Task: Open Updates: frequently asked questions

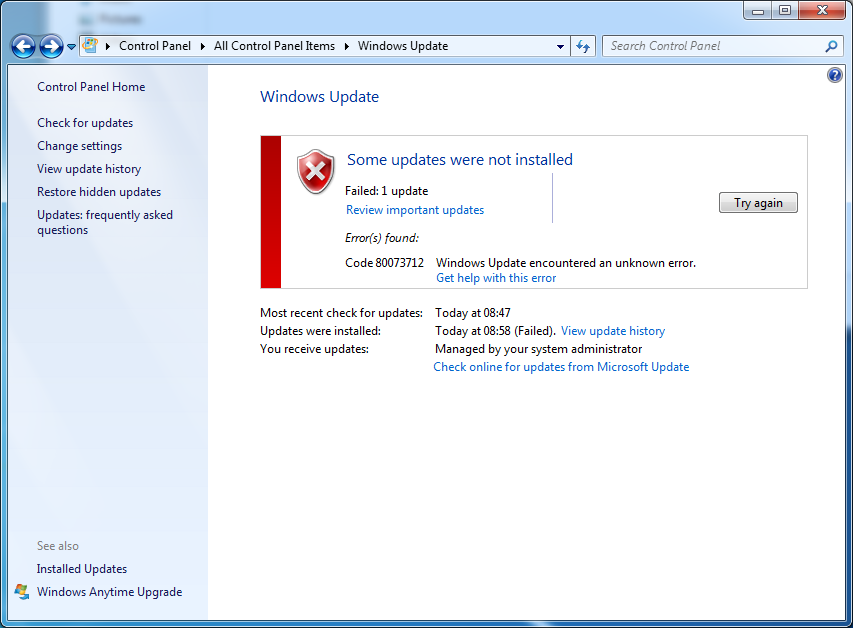Action: 105,223
